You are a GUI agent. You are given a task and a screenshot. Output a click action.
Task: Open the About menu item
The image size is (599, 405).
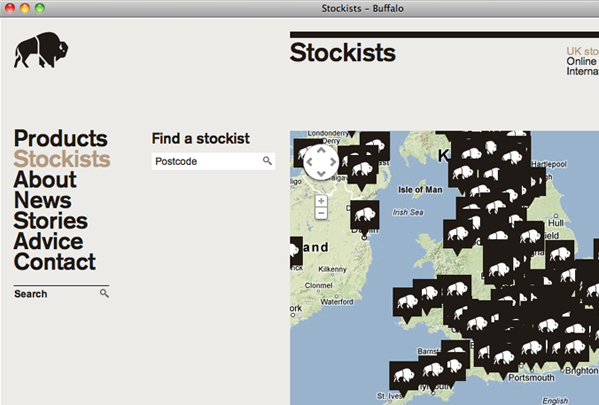[x=45, y=179]
